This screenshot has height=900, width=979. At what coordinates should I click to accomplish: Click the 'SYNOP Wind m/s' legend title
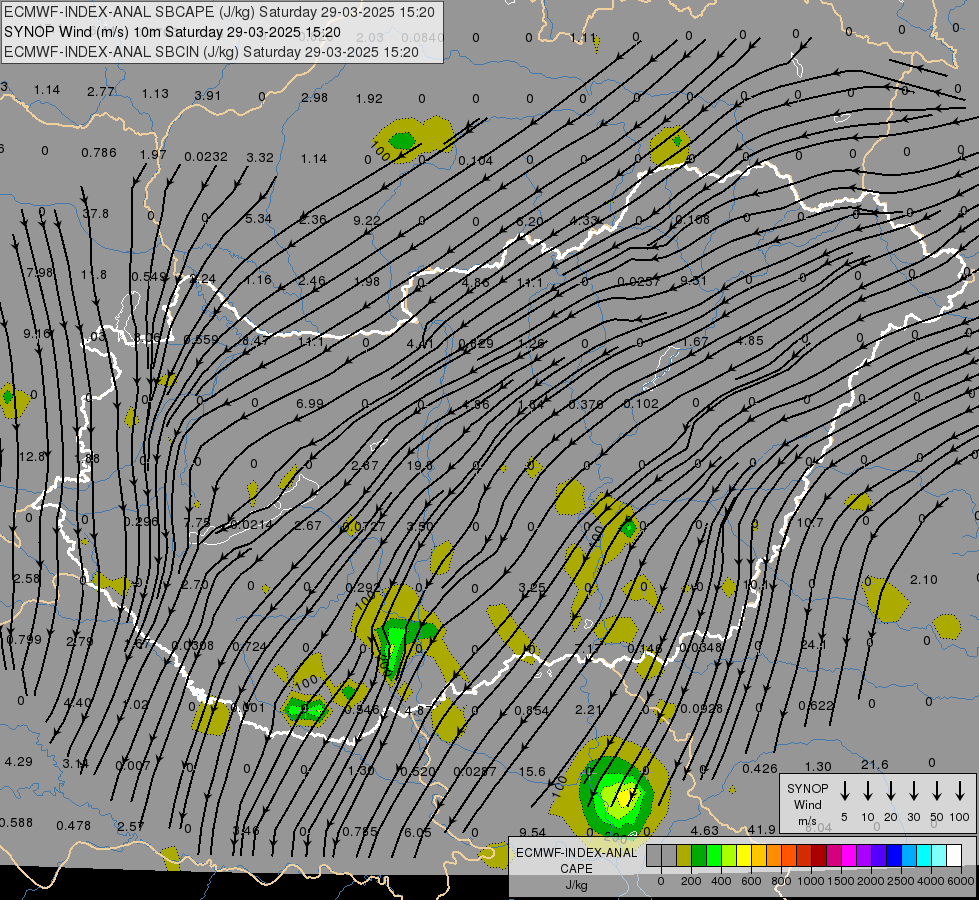tap(807, 804)
